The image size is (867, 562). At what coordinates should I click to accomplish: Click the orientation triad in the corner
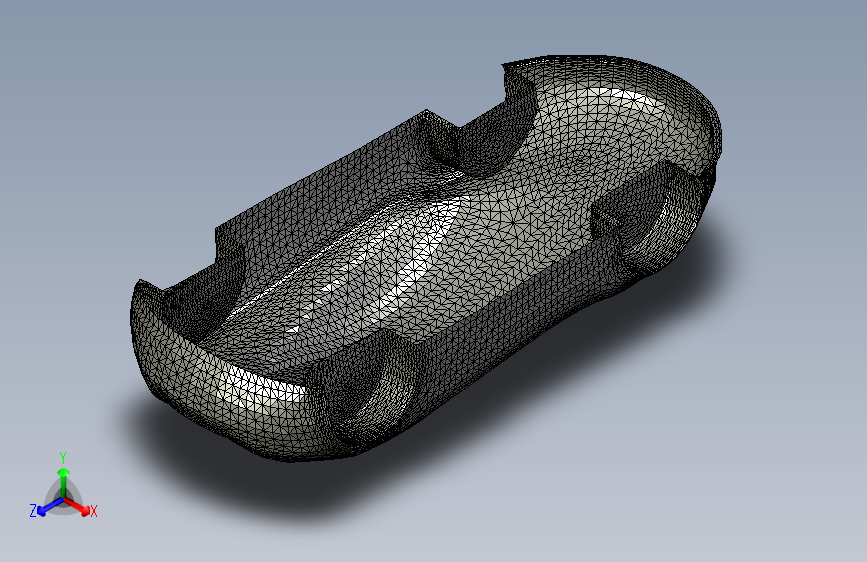click(x=64, y=486)
